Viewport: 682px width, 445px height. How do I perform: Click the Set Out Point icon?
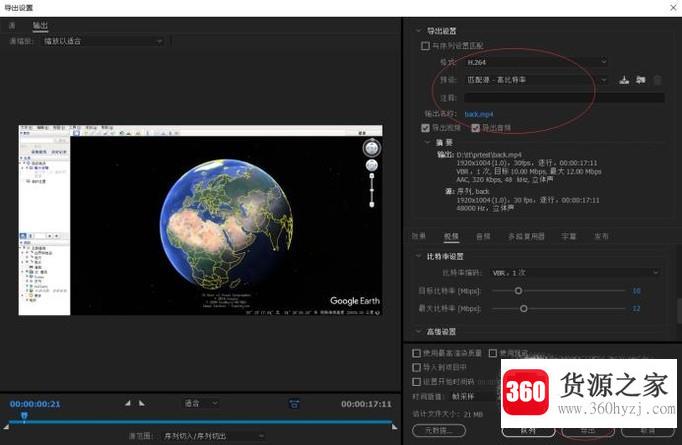click(141, 403)
